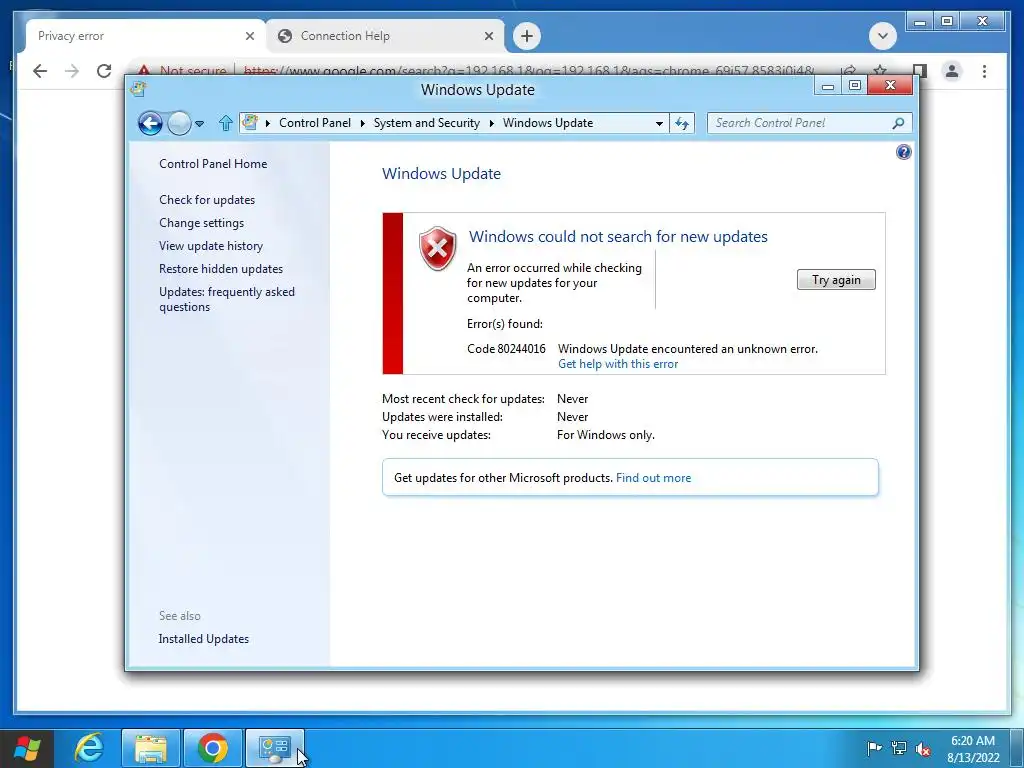Screen dimensions: 1024x768
Task: Open Restore hidden updates
Action: click(221, 268)
